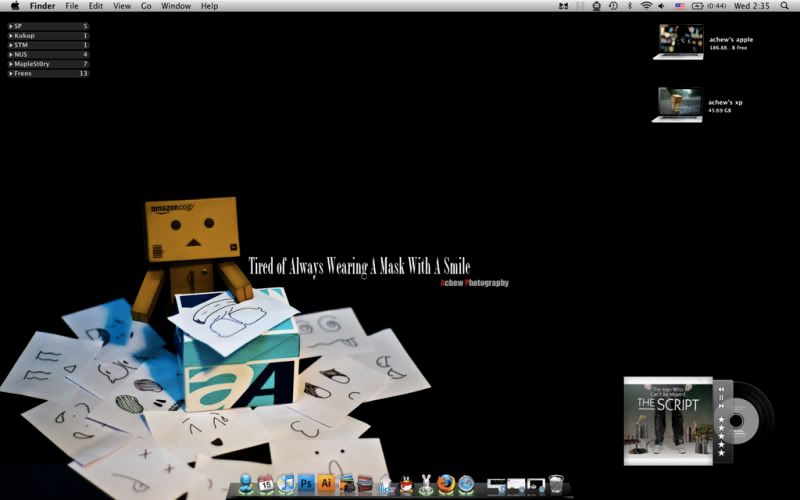Open the Window menu
The width and height of the screenshot is (800, 500).
[x=176, y=6]
